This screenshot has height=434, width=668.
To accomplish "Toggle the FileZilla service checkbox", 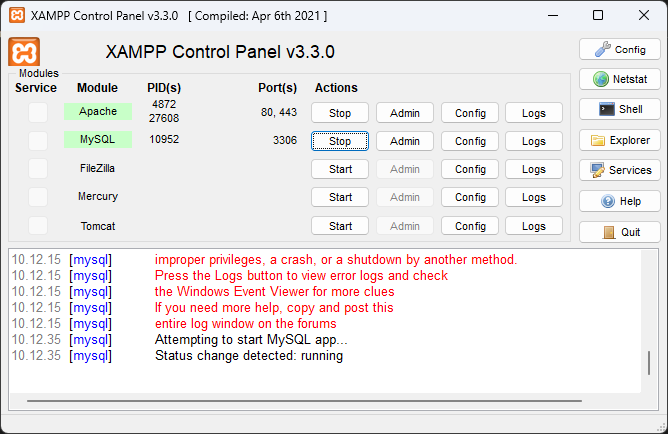I will click(x=38, y=169).
